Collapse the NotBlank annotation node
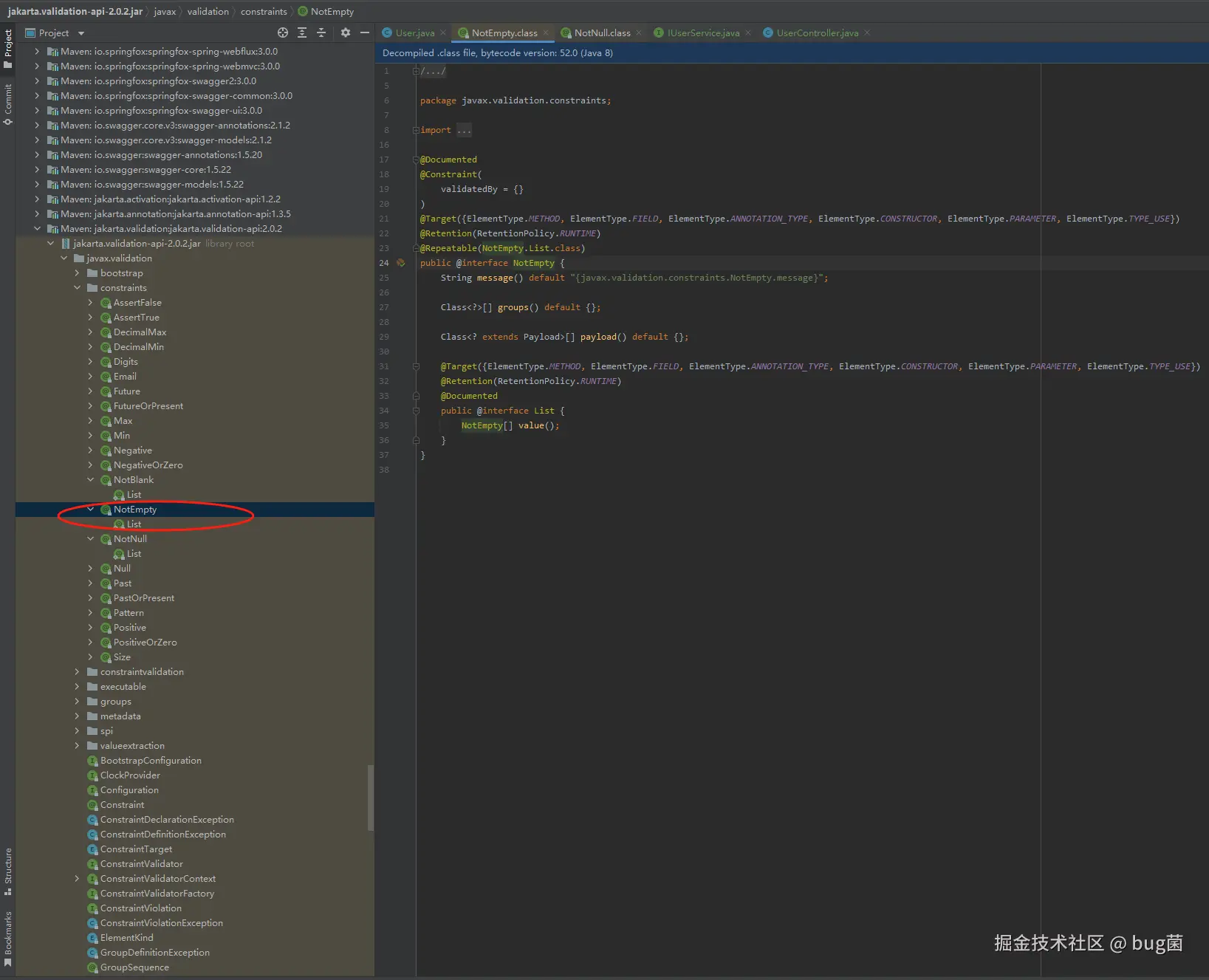The image size is (1209, 980). (x=90, y=480)
